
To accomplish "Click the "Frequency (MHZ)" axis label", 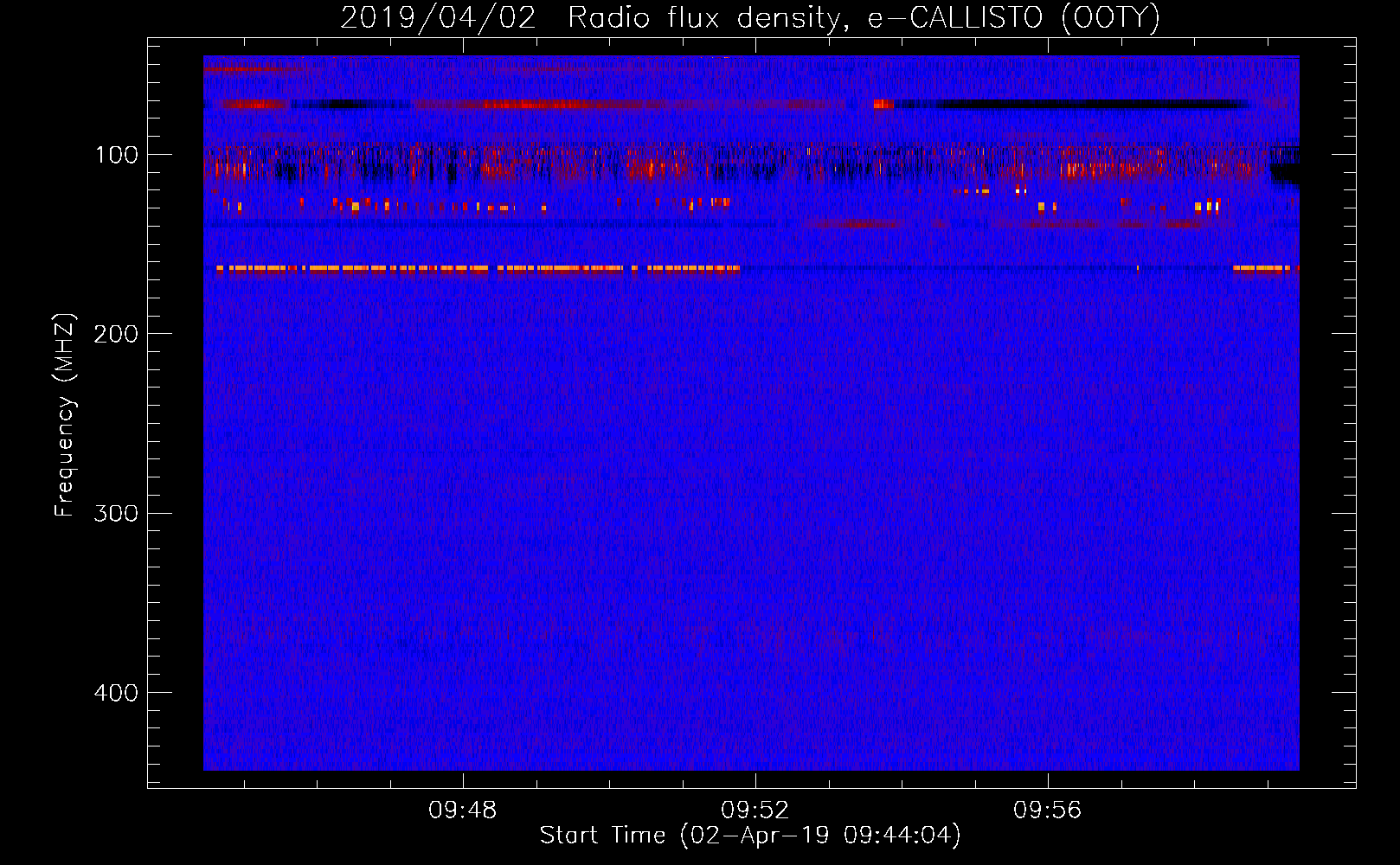I will coord(65,415).
